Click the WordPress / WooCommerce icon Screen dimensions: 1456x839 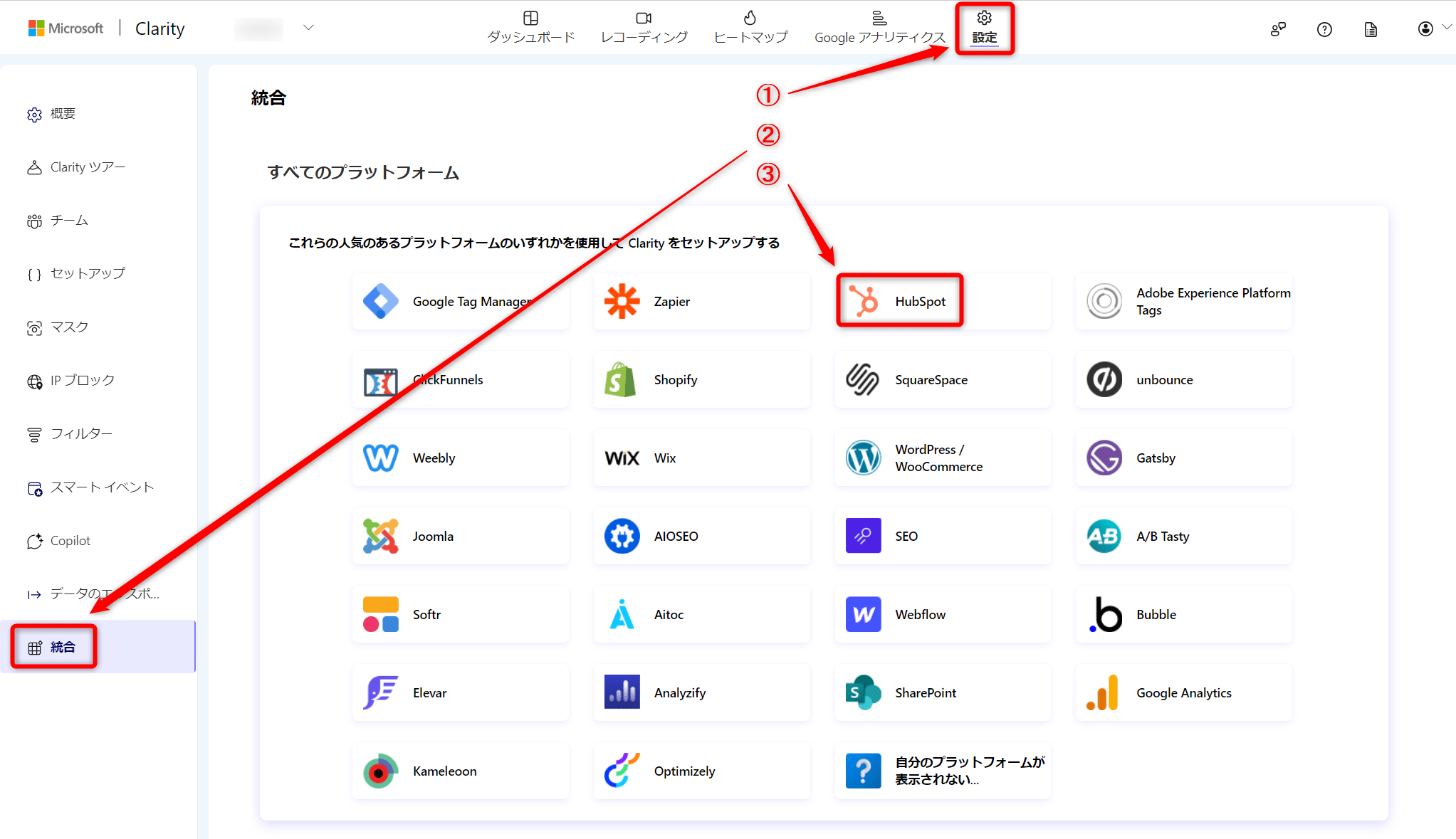click(863, 458)
